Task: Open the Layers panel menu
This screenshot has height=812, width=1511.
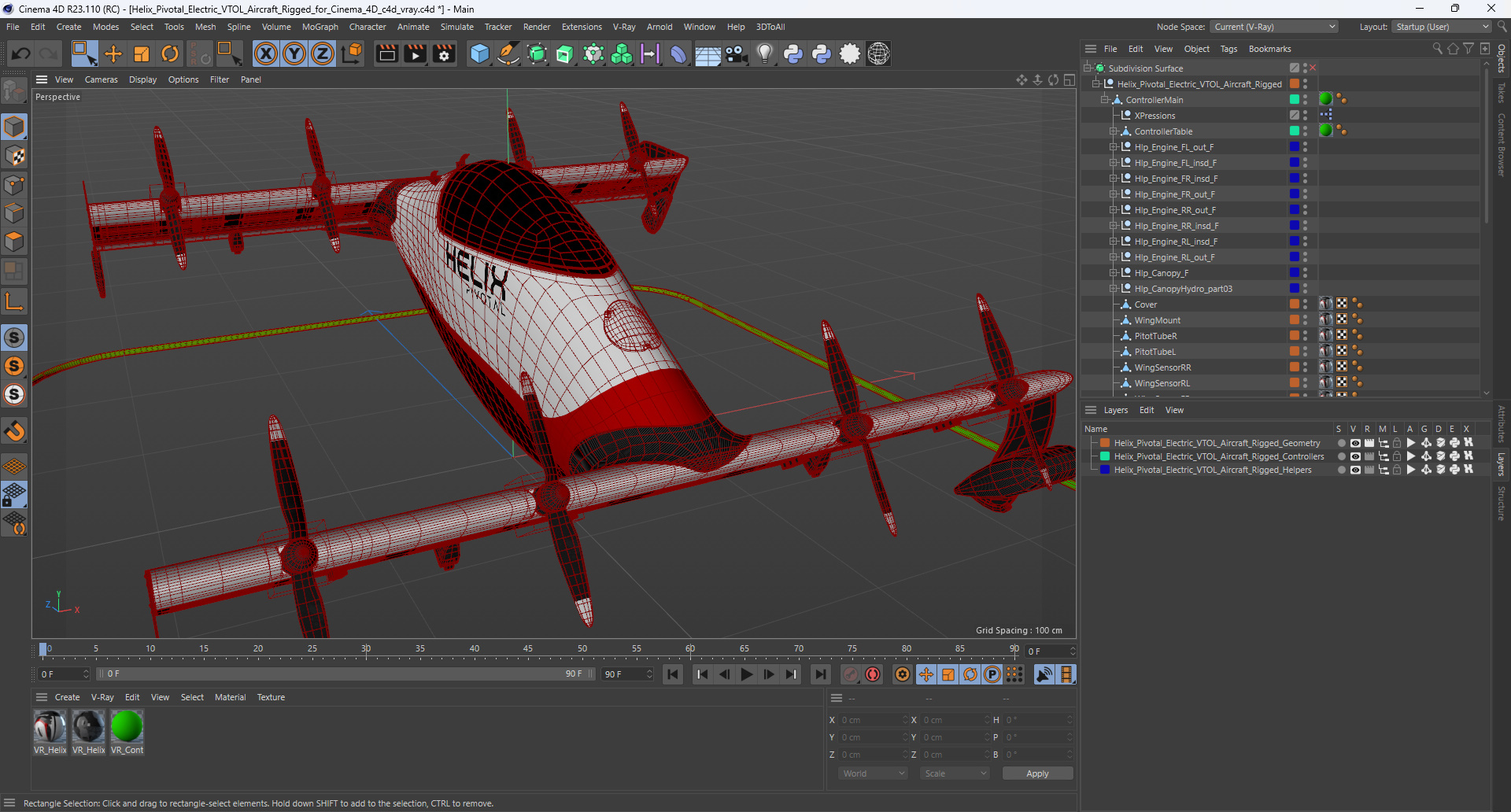Action: [x=1115, y=410]
